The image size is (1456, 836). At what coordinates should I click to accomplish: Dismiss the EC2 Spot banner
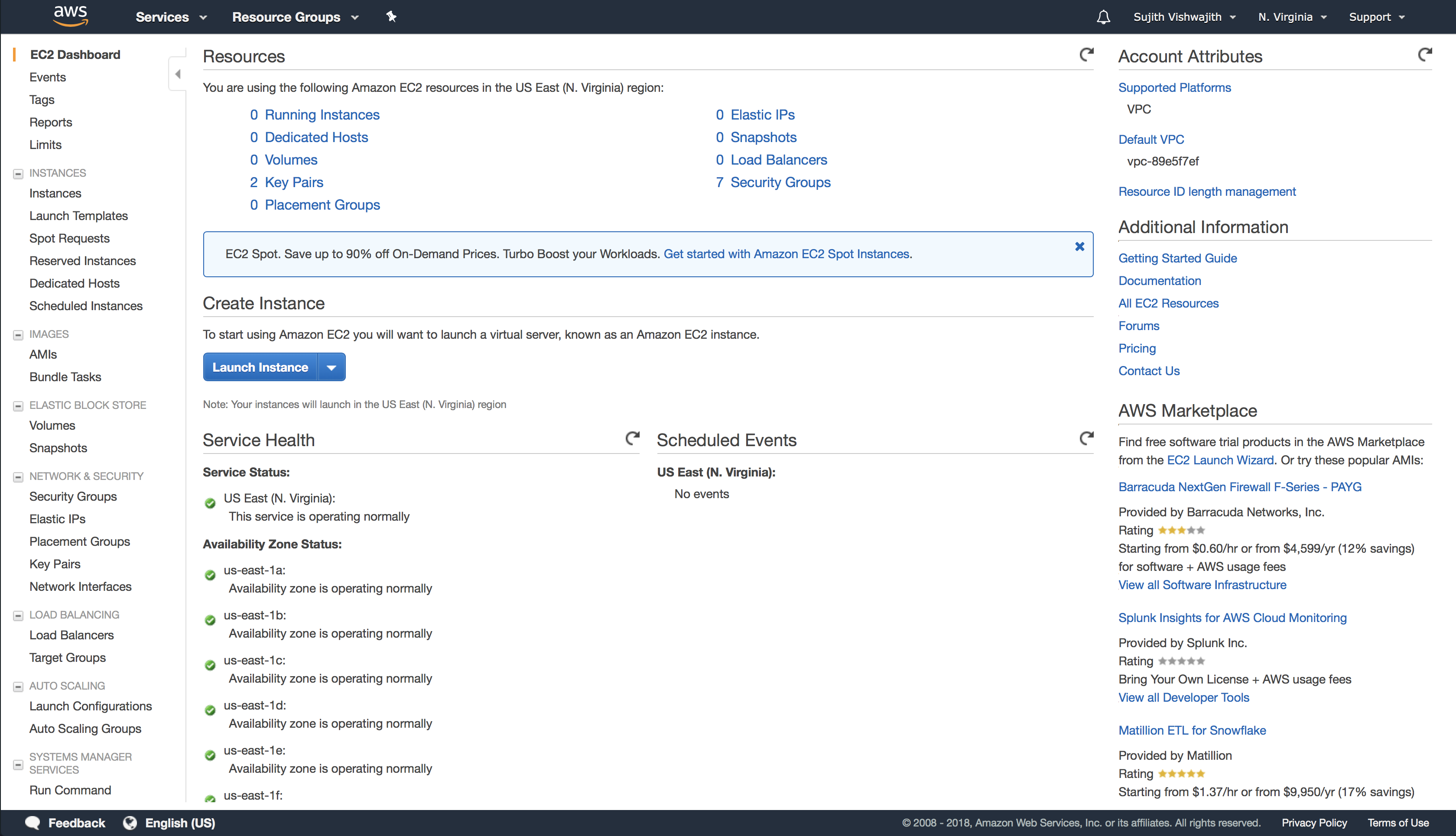click(1080, 246)
